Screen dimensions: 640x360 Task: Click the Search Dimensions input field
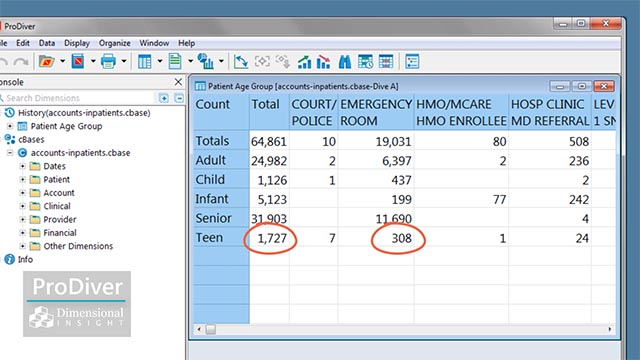pos(78,98)
